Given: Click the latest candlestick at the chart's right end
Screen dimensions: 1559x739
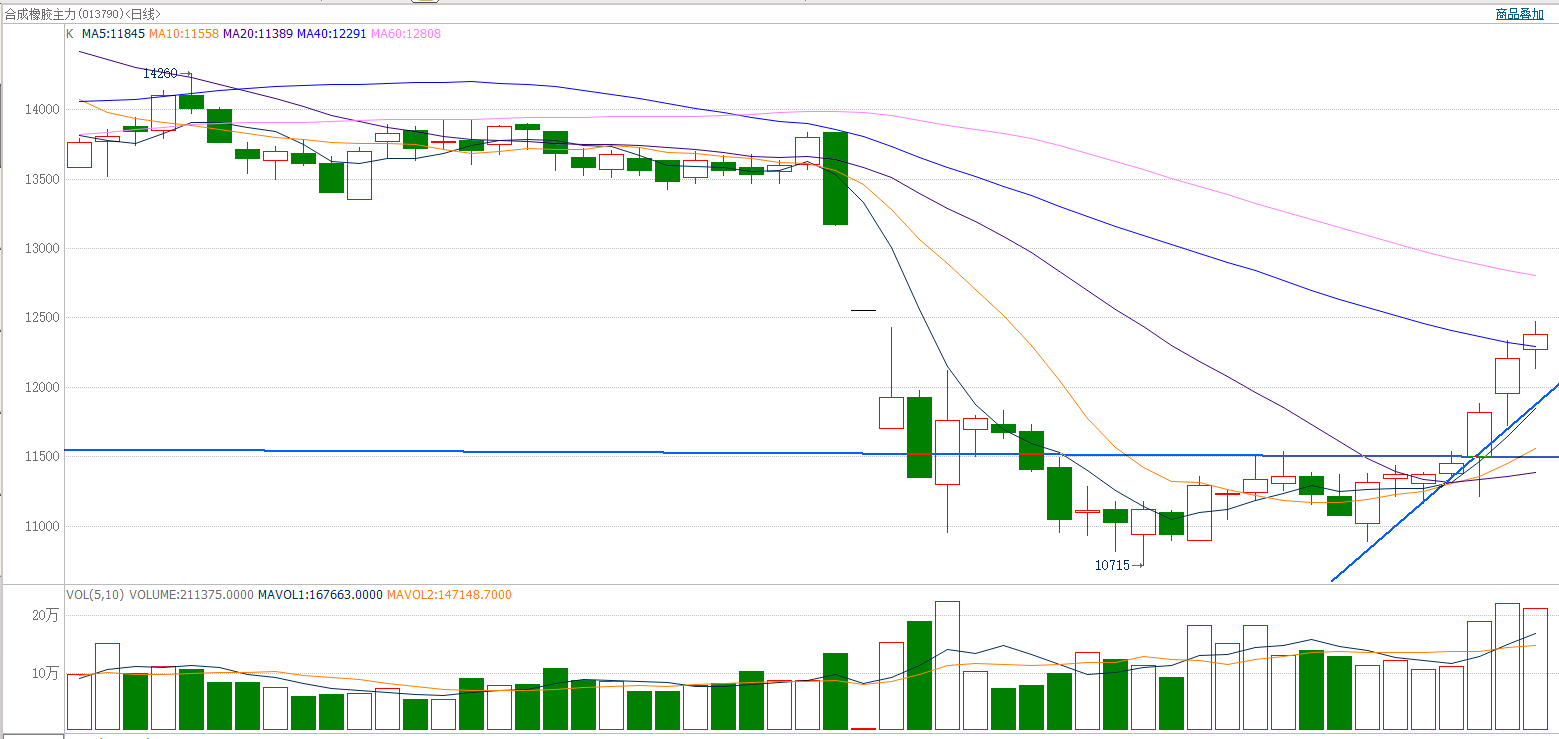Looking at the screenshot, I should coord(1535,342).
